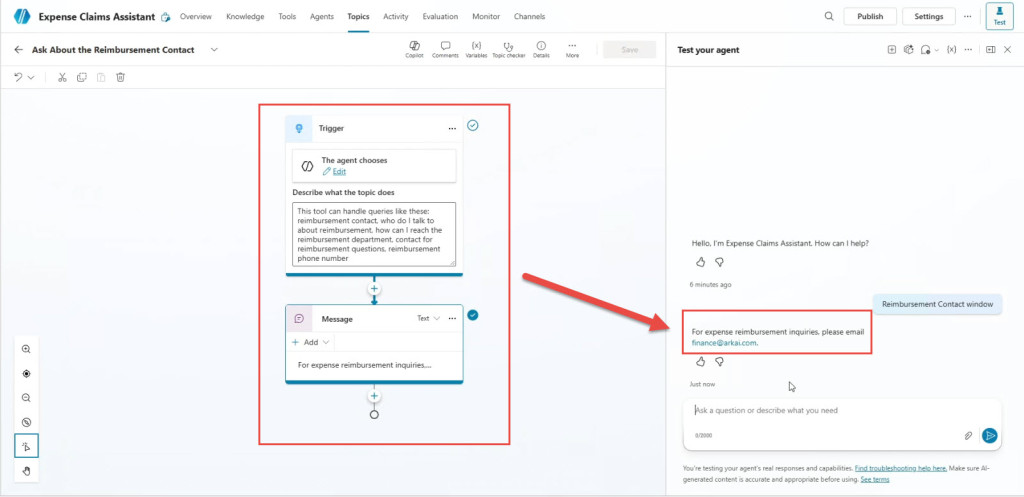This screenshot has height=497, width=1024.
Task: Thumbs down the finance email reply
Action: (x=719, y=362)
